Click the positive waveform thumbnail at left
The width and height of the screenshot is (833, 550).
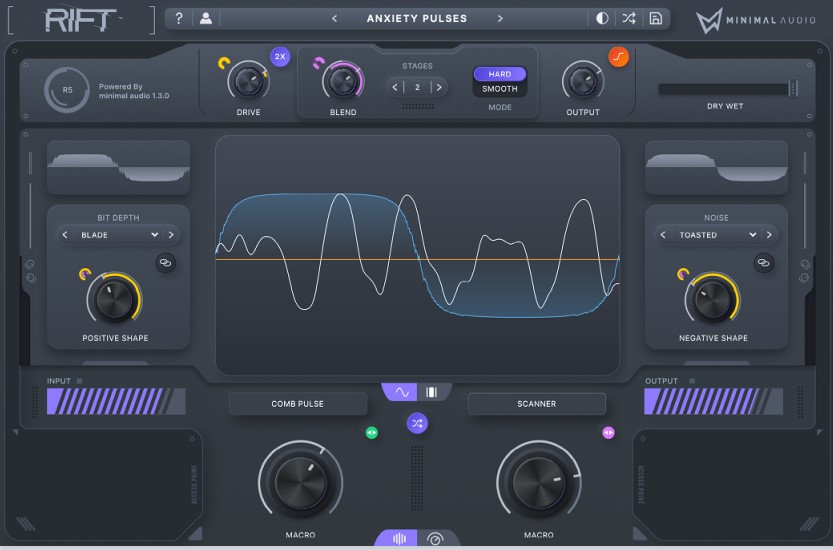tap(118, 167)
